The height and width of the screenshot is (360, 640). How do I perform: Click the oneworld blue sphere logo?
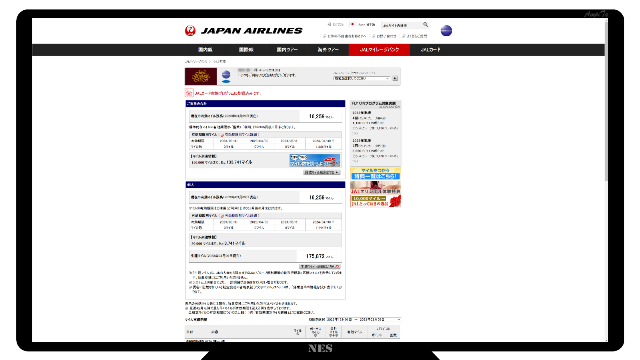[x=446, y=31]
